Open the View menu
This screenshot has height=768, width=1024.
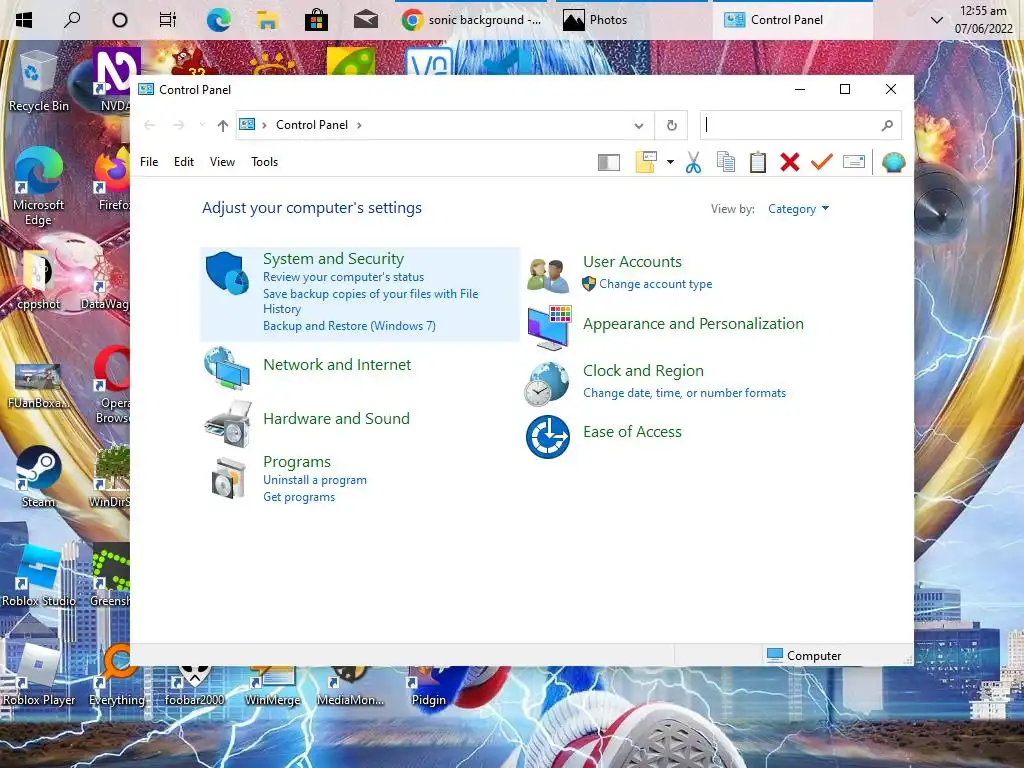pos(222,162)
